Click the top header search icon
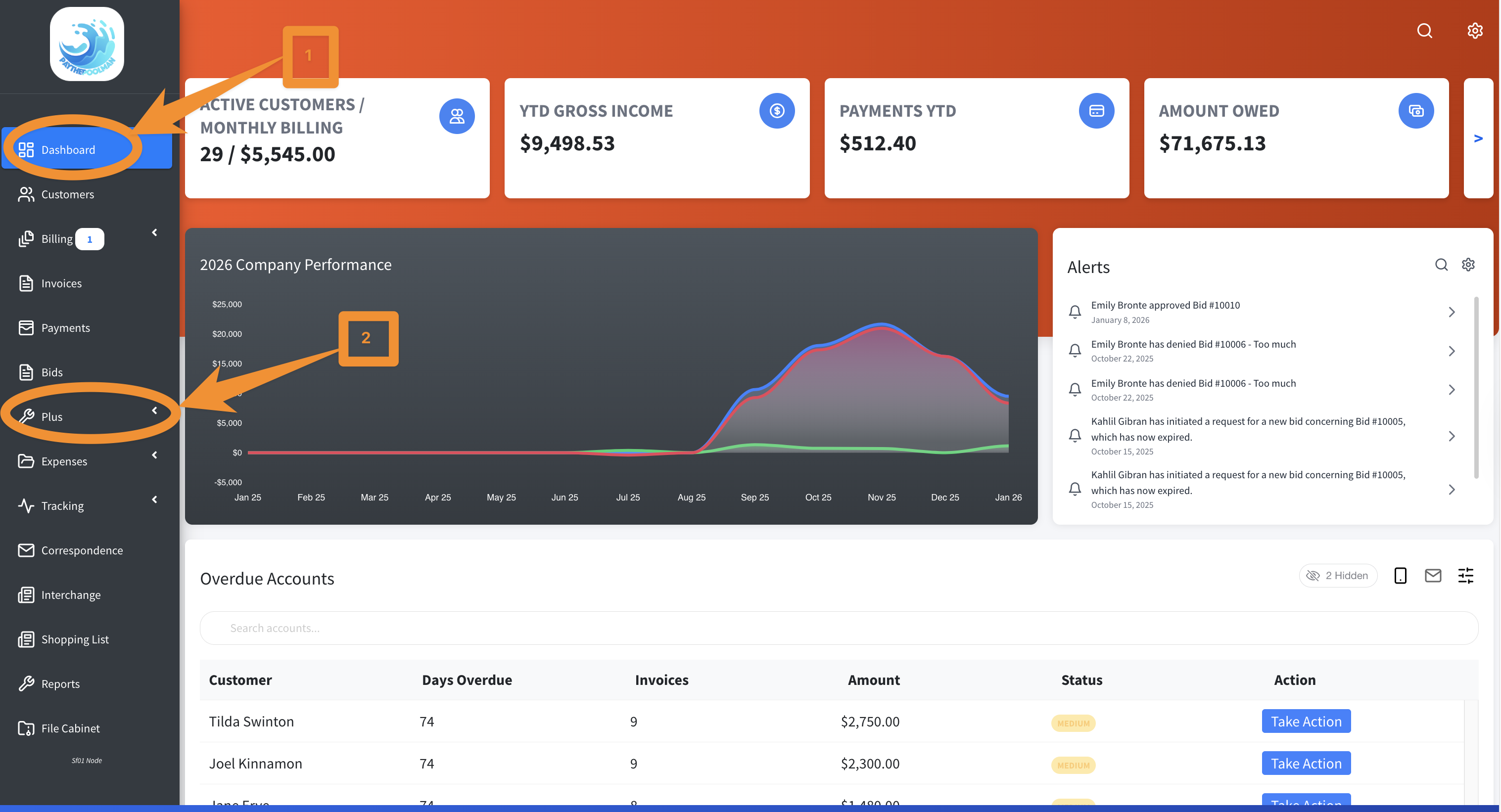Viewport: 1501px width, 812px height. (1424, 30)
